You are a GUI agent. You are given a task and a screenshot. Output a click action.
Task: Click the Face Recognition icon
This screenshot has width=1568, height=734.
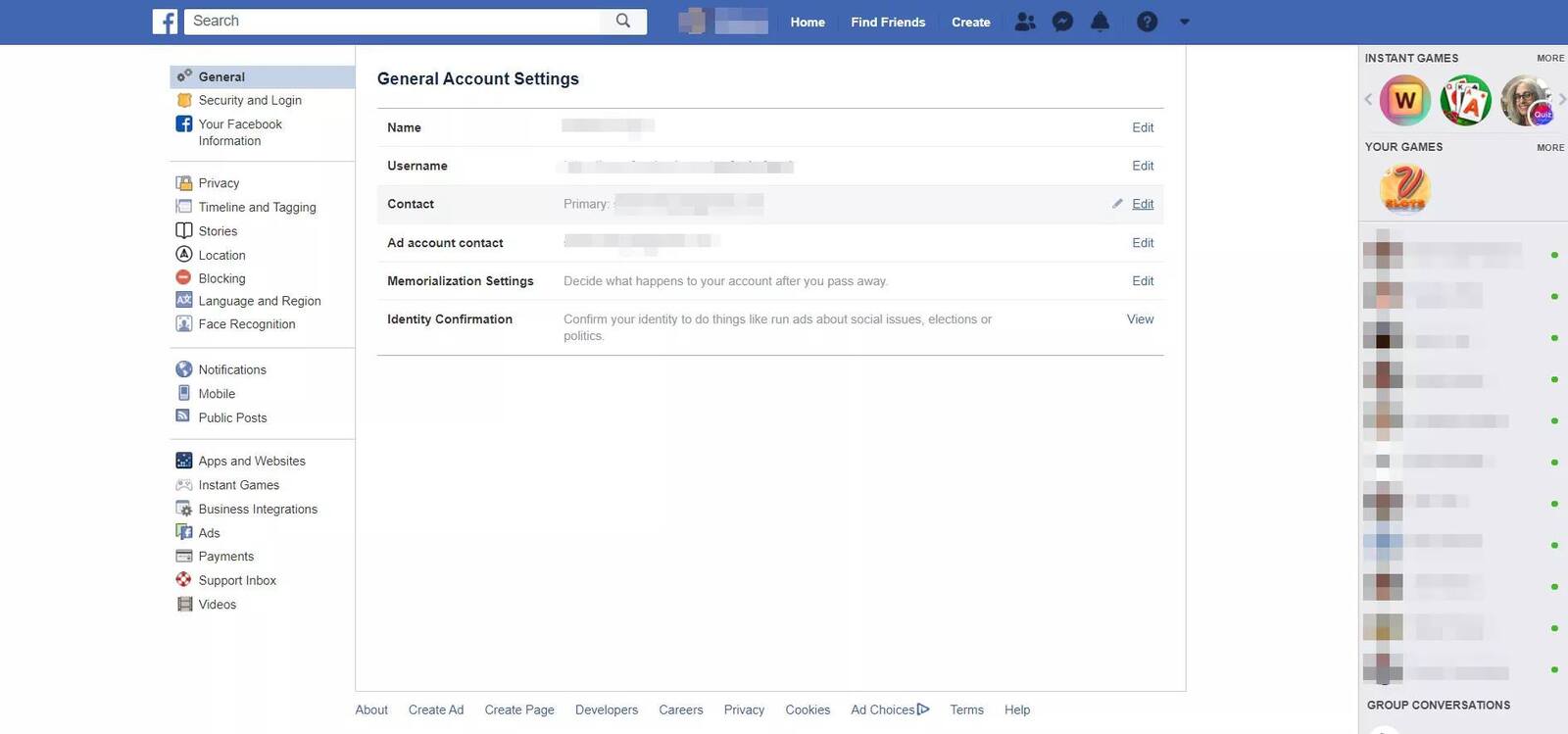[x=183, y=323]
